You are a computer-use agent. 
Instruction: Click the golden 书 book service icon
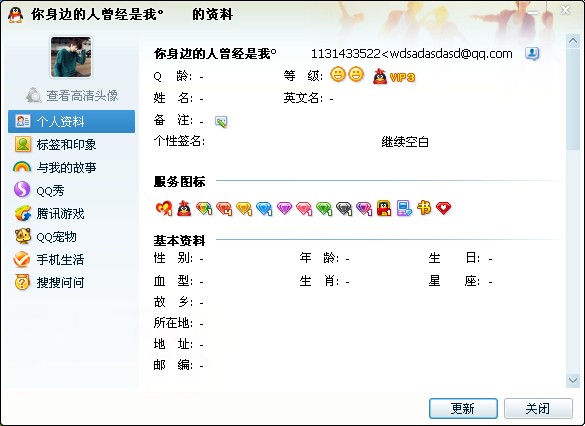point(424,207)
